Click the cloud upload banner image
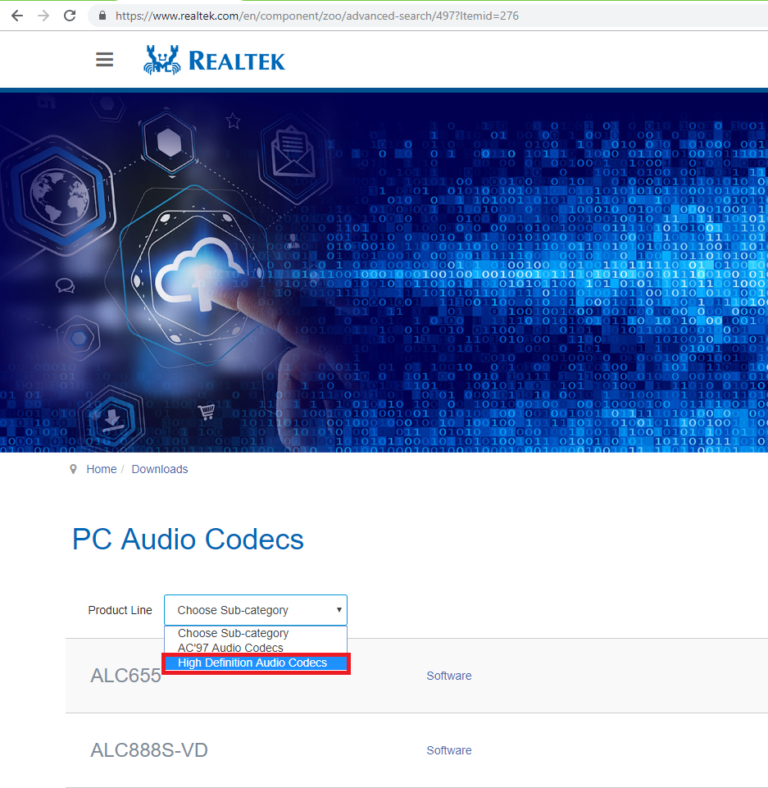 [384, 272]
